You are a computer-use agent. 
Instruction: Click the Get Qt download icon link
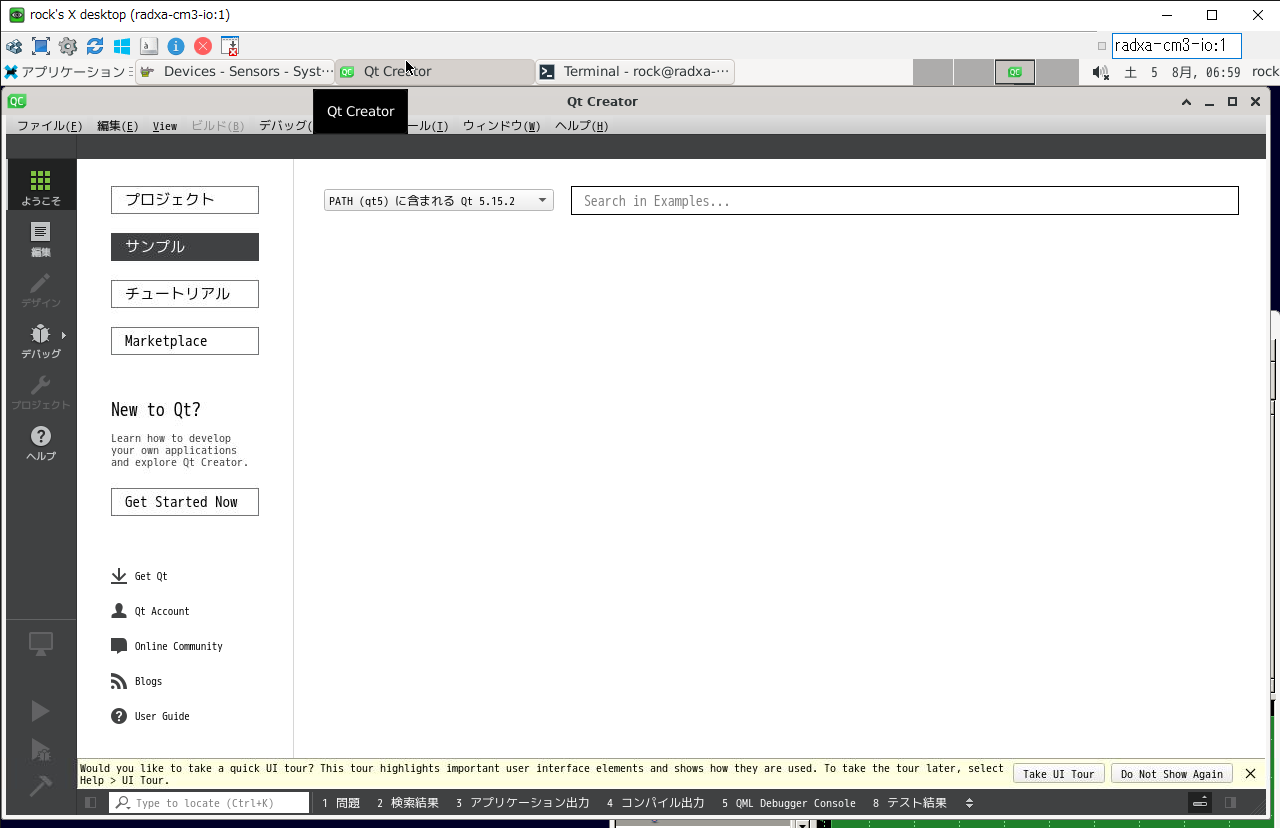(x=139, y=576)
